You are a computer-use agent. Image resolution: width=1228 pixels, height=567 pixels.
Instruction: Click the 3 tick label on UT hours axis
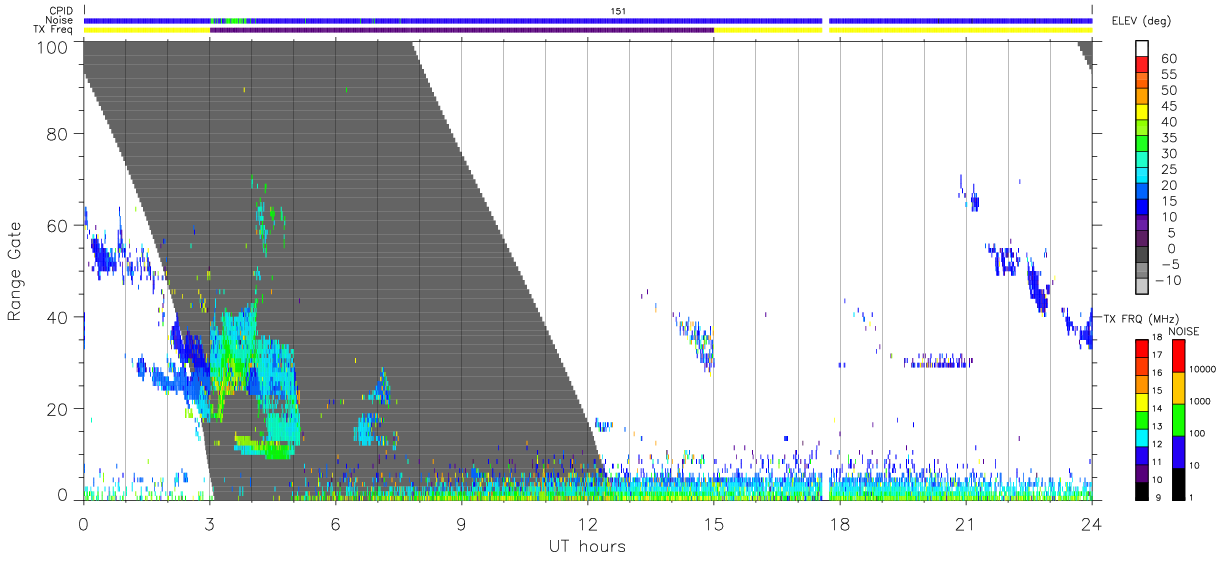[x=209, y=525]
